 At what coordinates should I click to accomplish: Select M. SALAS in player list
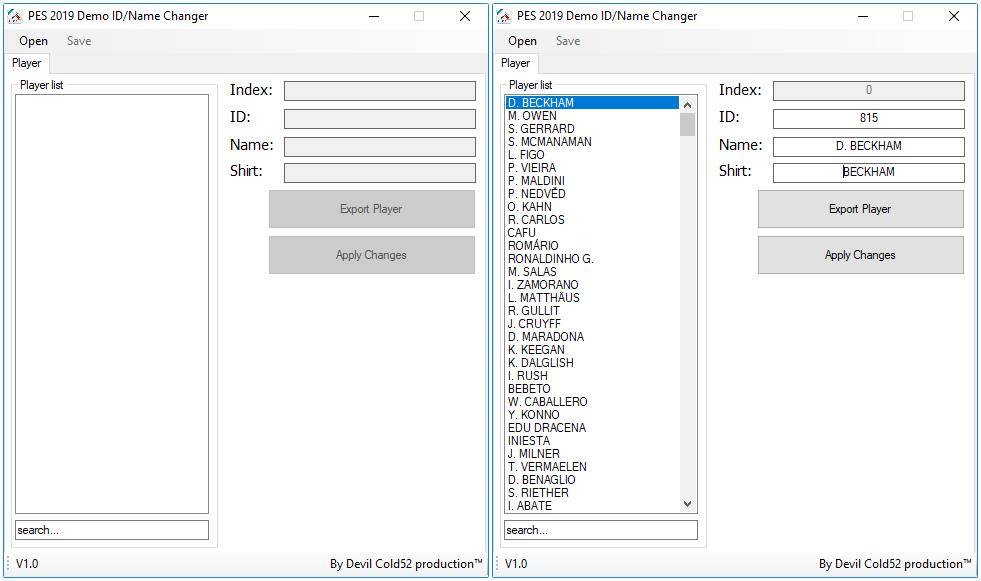pos(592,272)
